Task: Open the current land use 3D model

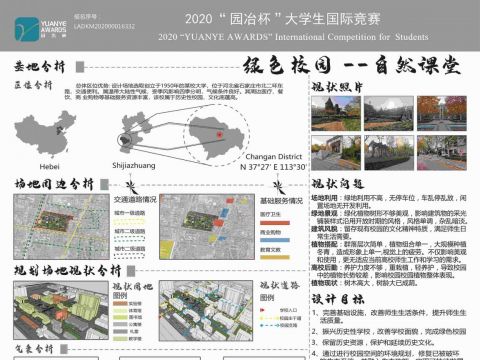Action: click(x=61, y=310)
